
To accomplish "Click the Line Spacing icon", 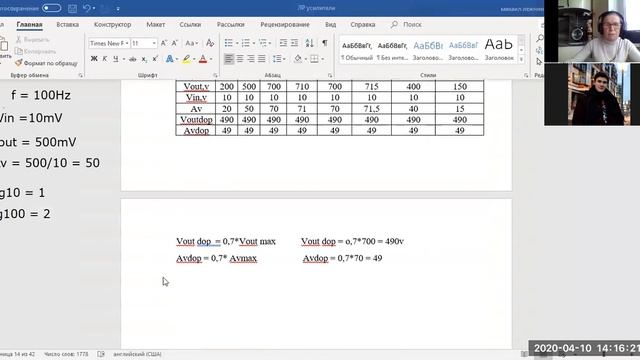I will coord(277,59).
